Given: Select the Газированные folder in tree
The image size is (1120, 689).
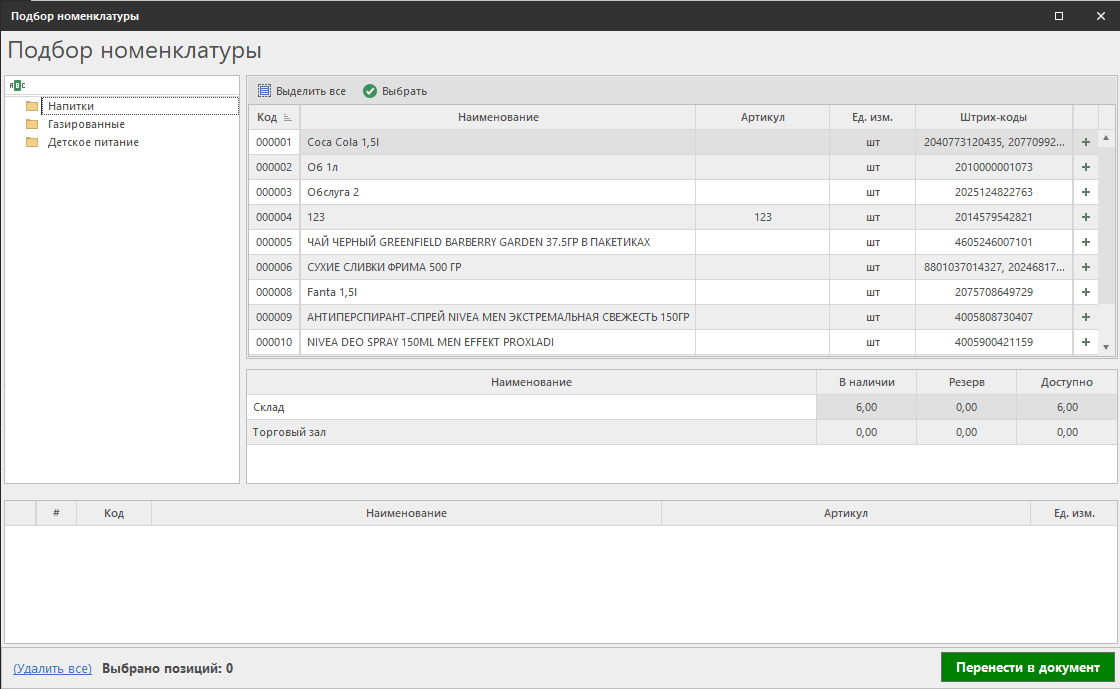Looking at the screenshot, I should (86, 124).
